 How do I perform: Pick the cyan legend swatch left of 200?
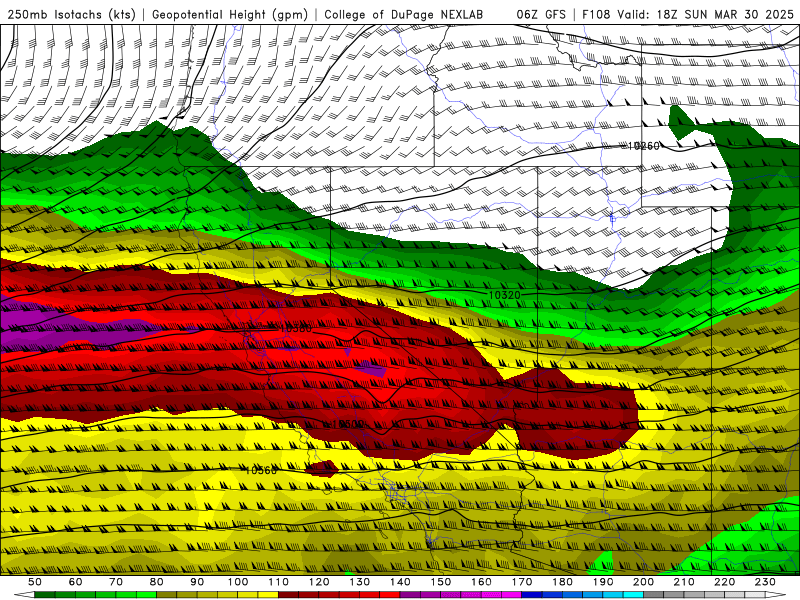pyautogui.click(x=634, y=595)
